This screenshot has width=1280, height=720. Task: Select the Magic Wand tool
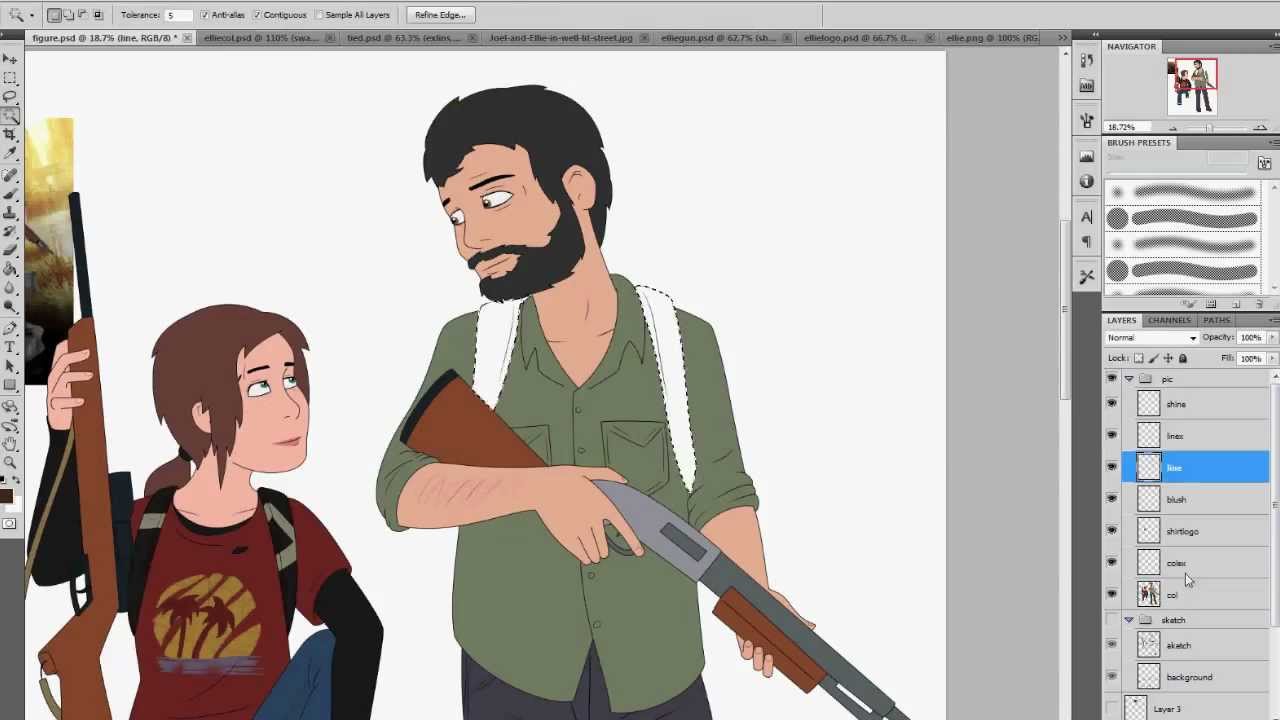(10, 116)
